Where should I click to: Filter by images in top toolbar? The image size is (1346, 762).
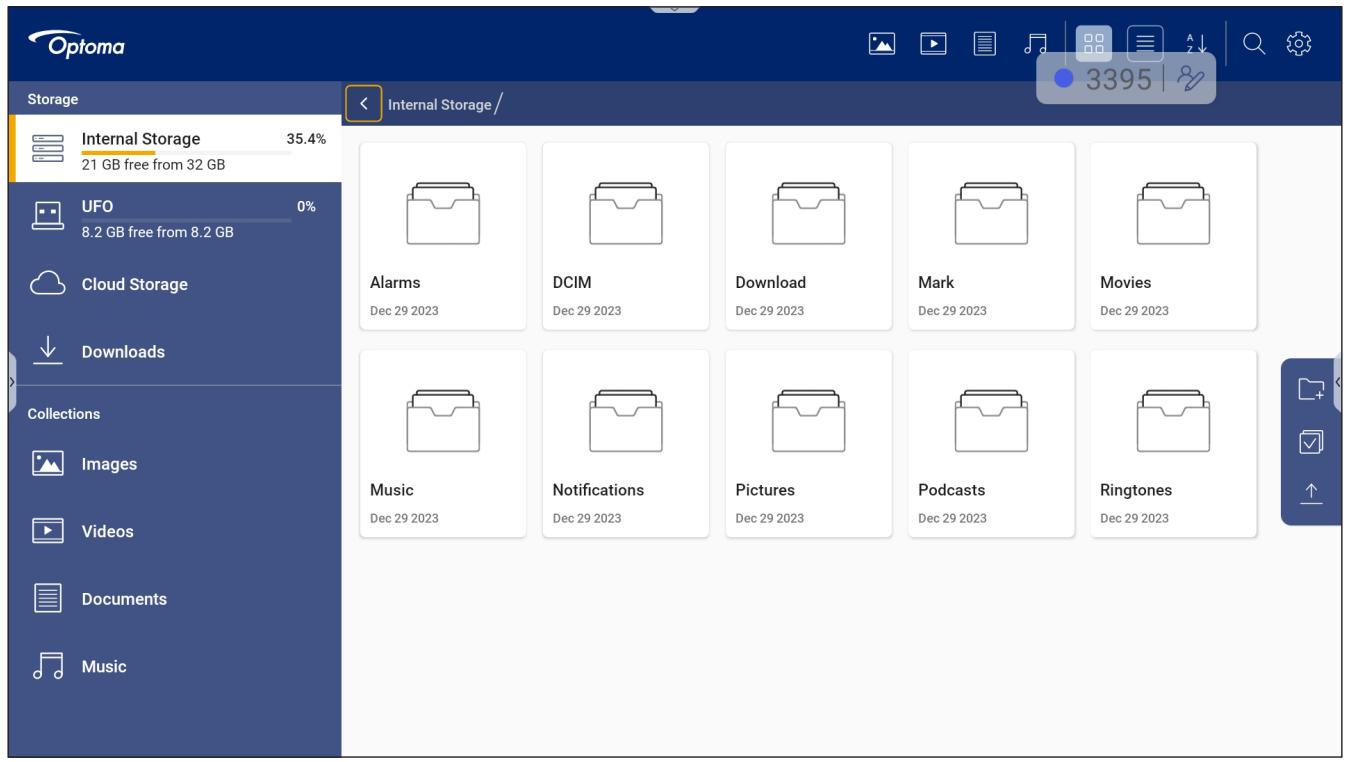tap(881, 43)
